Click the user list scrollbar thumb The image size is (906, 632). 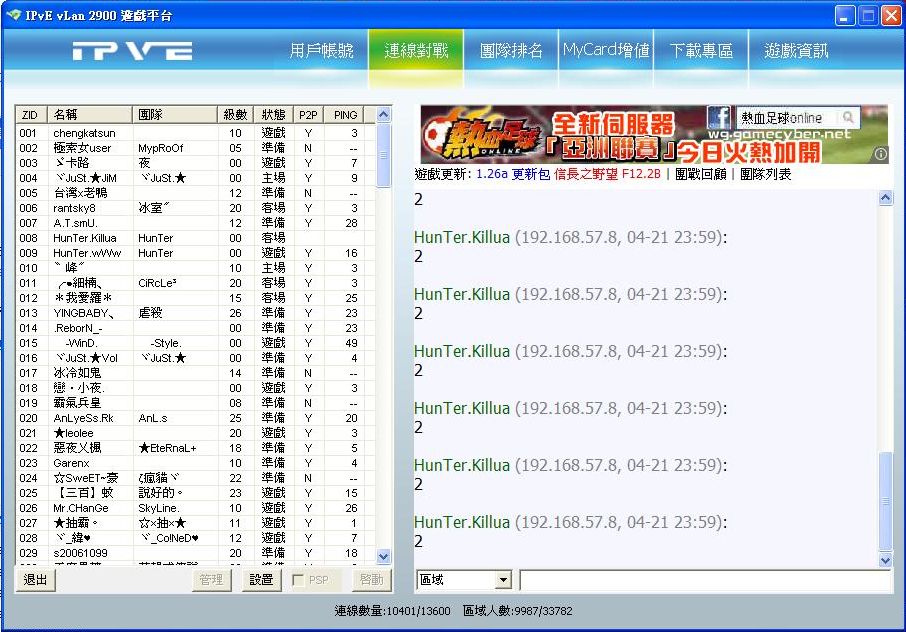coord(383,155)
